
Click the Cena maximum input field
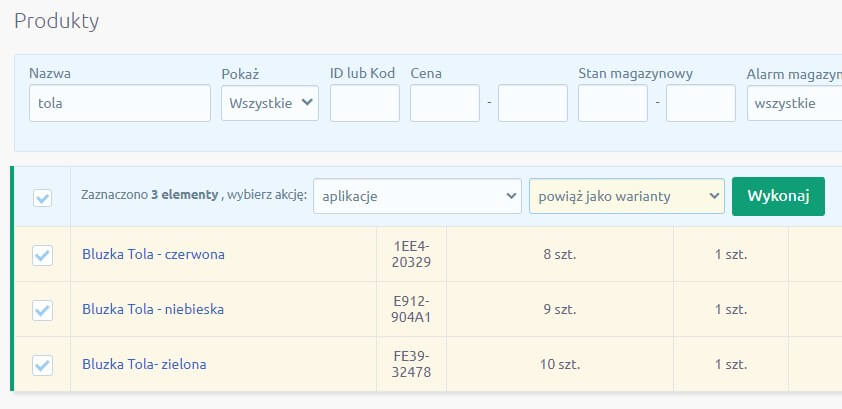click(x=533, y=103)
